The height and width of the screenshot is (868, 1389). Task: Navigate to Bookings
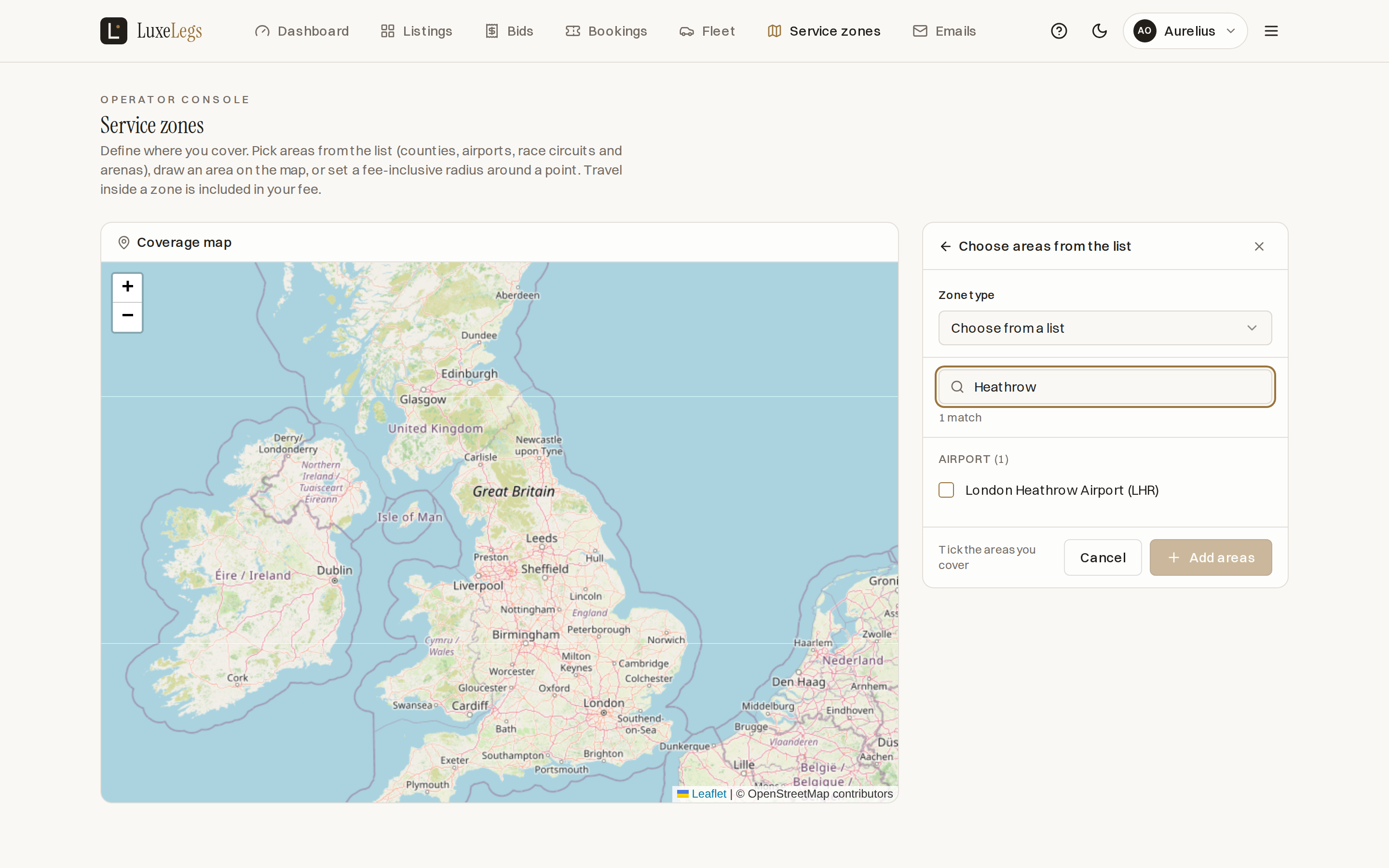pos(606,31)
